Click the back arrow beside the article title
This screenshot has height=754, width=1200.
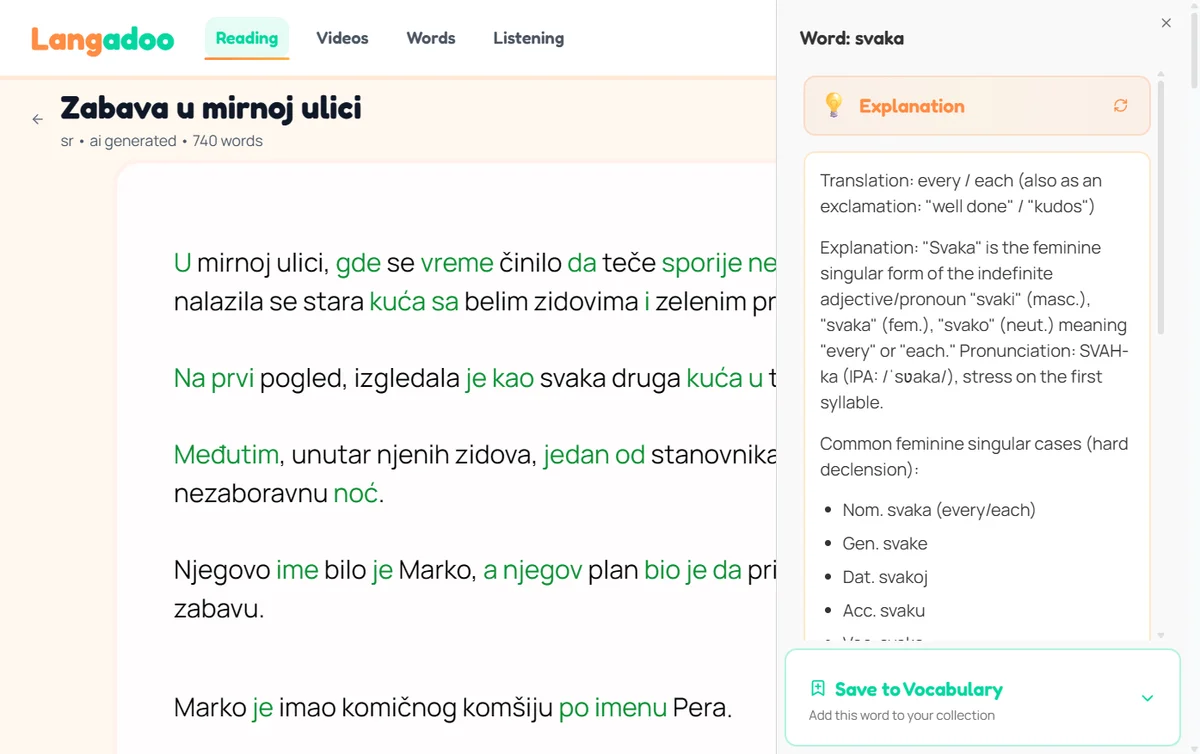[37, 118]
